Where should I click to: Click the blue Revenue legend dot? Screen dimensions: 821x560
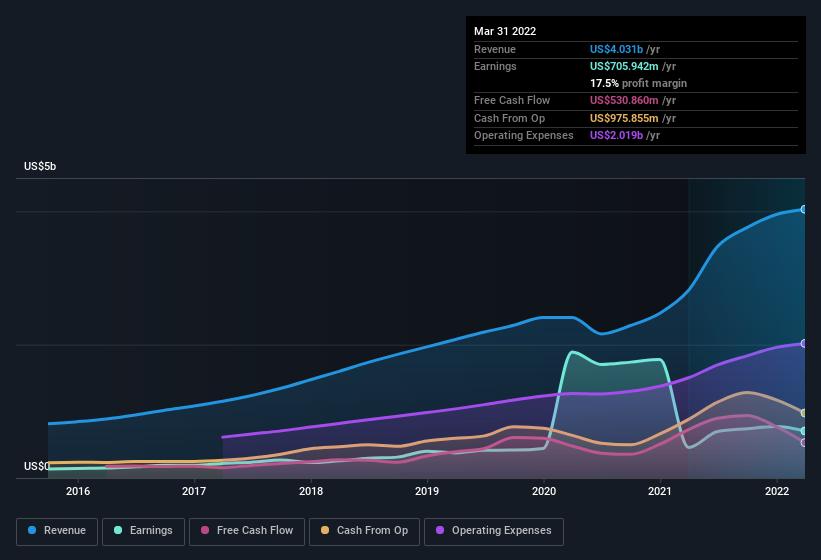point(32,530)
